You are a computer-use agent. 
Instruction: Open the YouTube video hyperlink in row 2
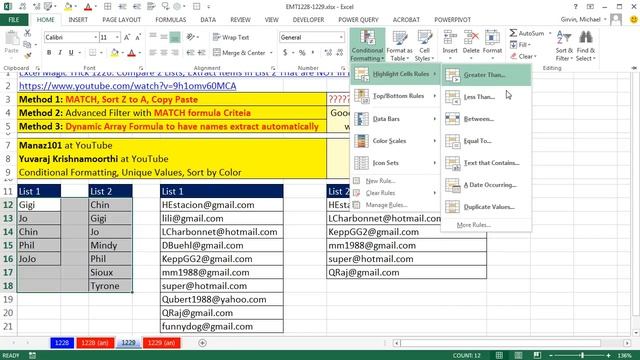[127, 86]
